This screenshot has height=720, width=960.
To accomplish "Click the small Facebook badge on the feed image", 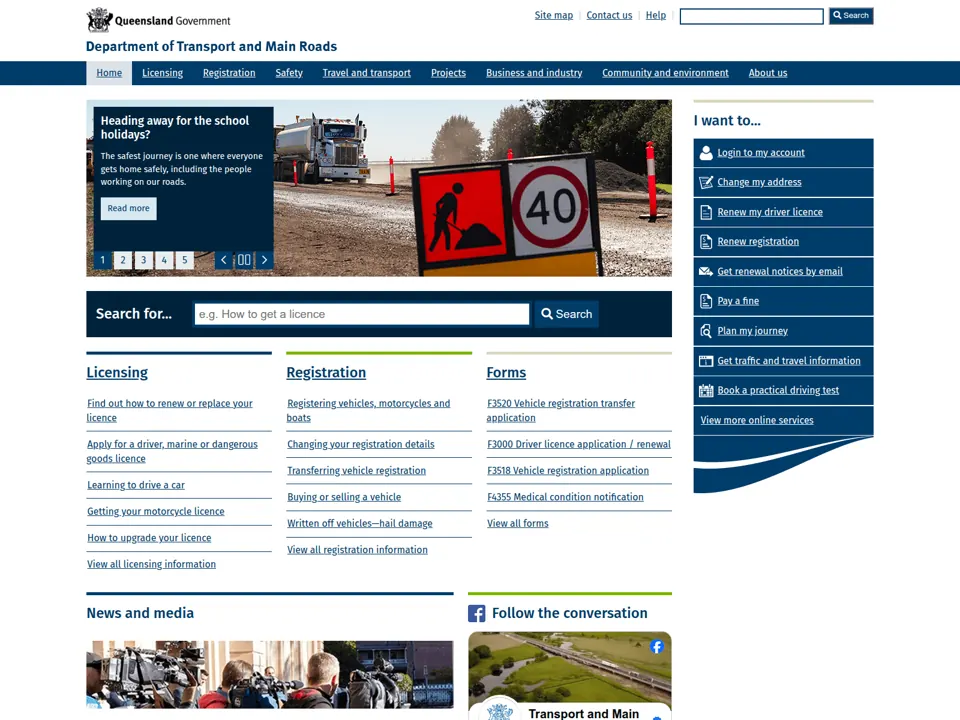I will (657, 647).
